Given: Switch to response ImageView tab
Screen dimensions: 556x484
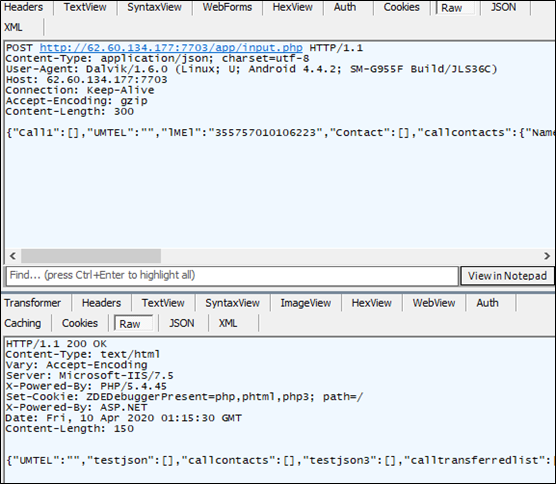Looking at the screenshot, I should point(306,303).
